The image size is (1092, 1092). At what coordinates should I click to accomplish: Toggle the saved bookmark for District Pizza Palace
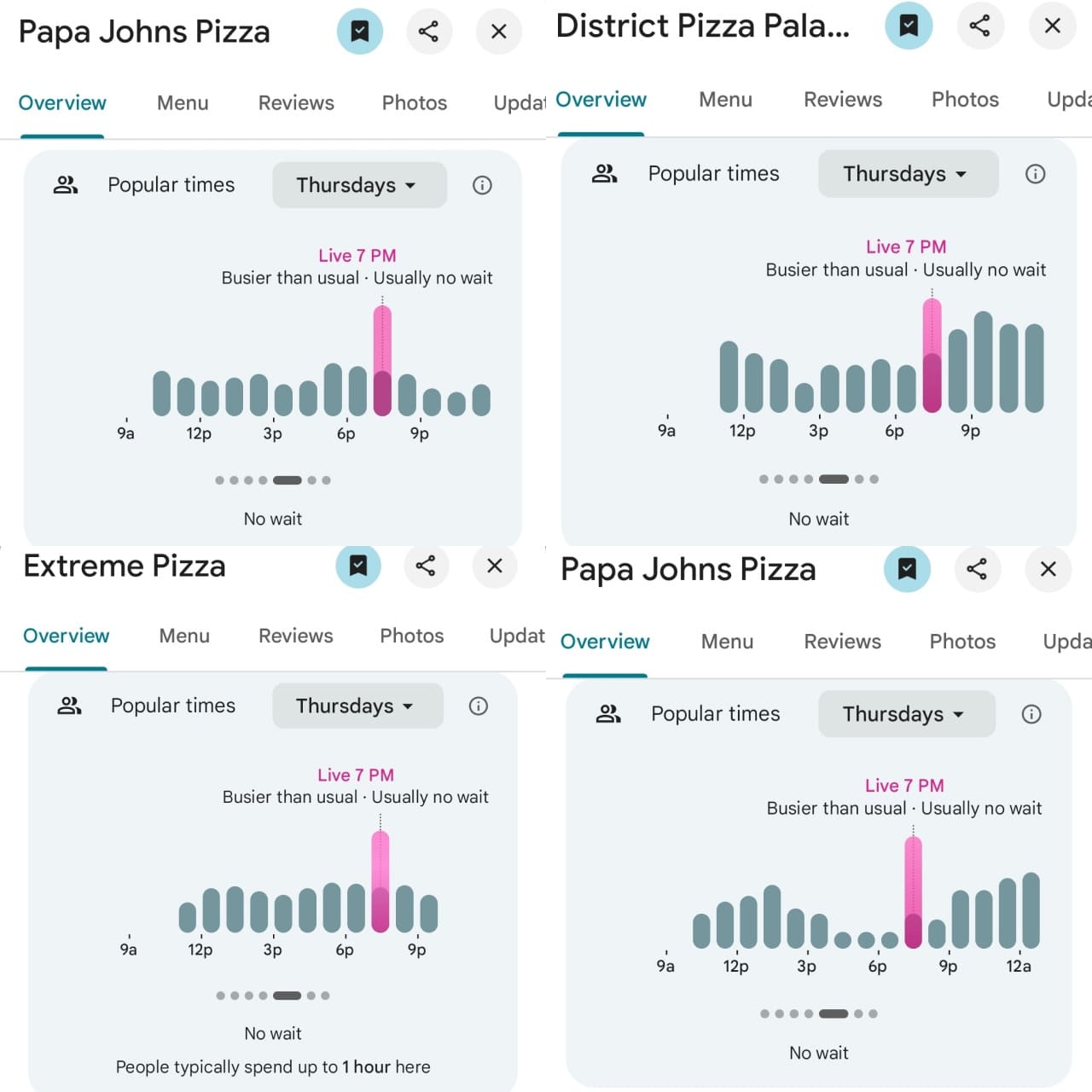[909, 26]
